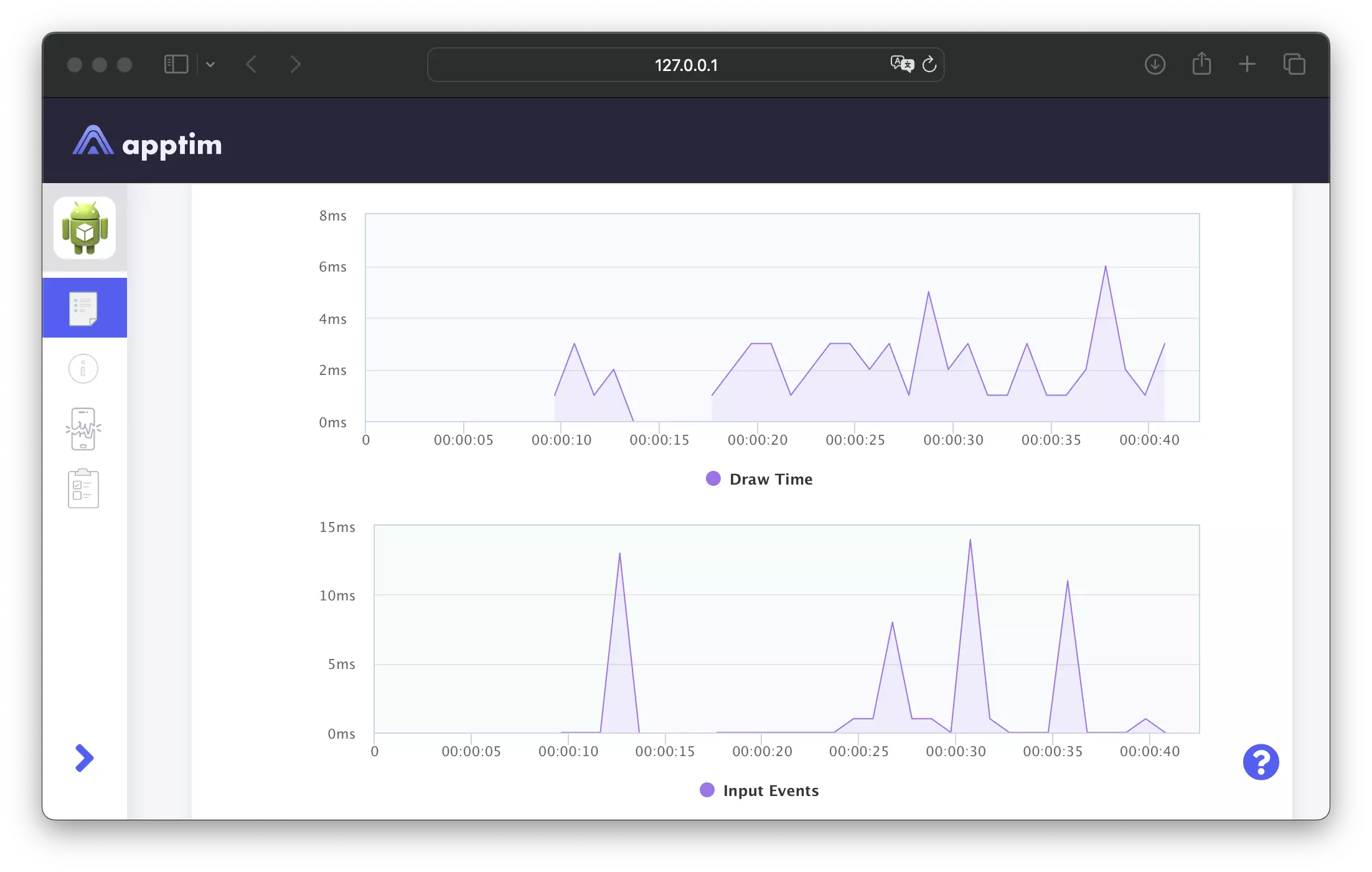
Task: Open the translate options in the address bar
Action: click(x=901, y=64)
